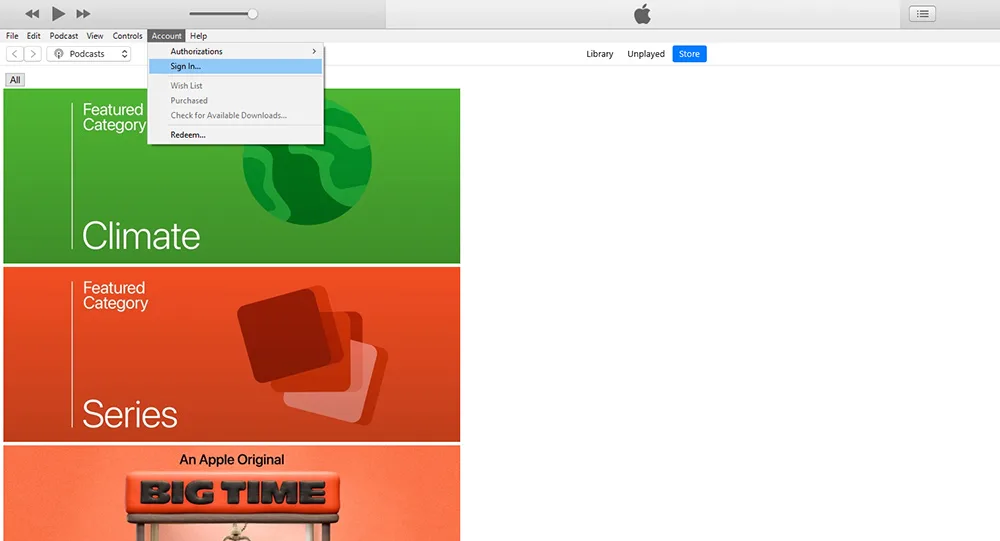The width and height of the screenshot is (1000, 541).
Task: Adjust the volume slider knob
Action: coord(253,13)
